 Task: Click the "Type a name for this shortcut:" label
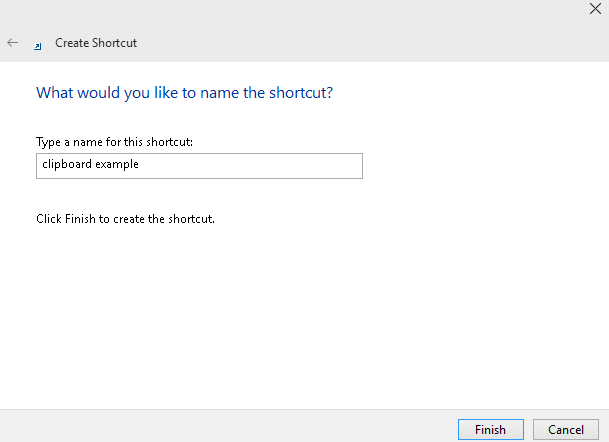114,142
